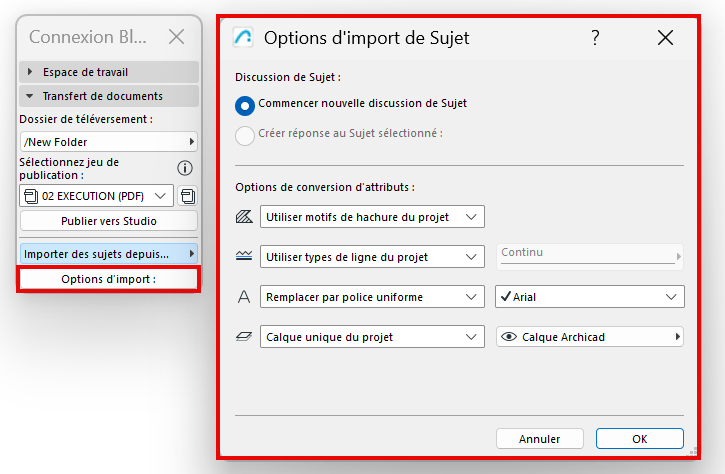
Task: Click the info icon near publication set
Action: 184,168
